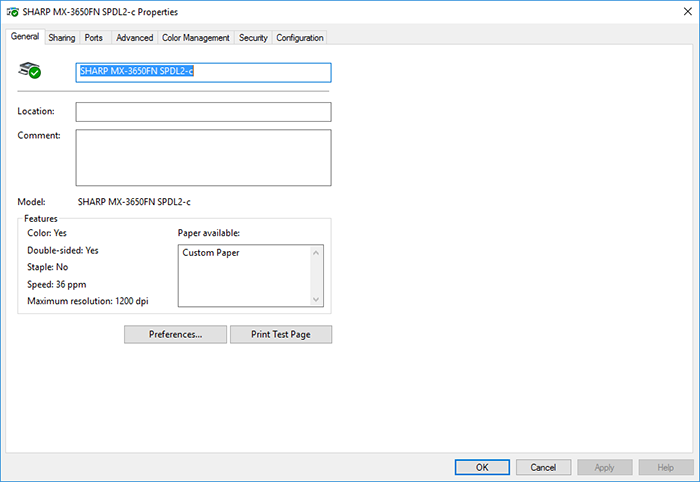The image size is (700, 482).
Task: Go to the Color Management tab
Action: pyautogui.click(x=196, y=37)
